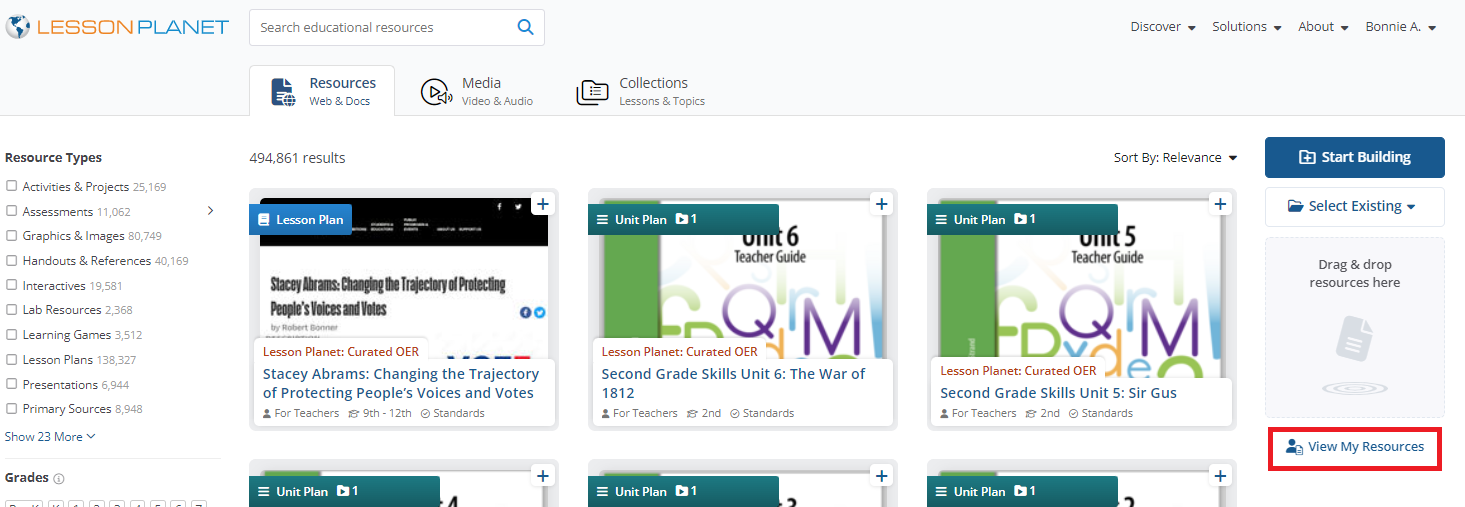
Task: Click the Unit Plan badge on Unit 6 card
Action: [x=683, y=219]
